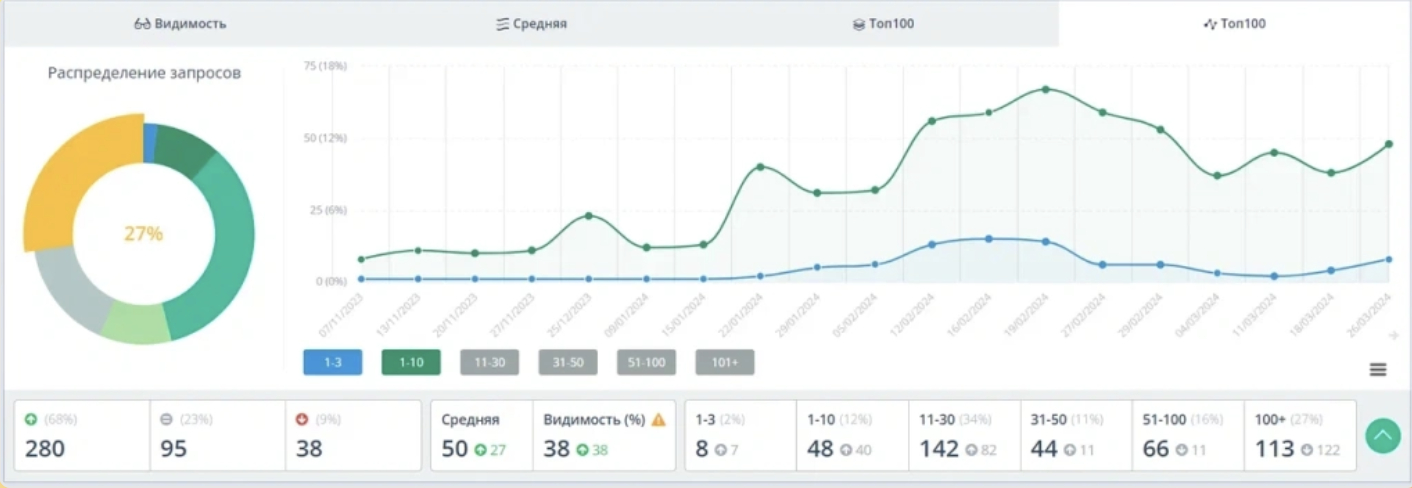Select the 100+ stat card showing 113
The image size is (1412, 488).
1299,435
